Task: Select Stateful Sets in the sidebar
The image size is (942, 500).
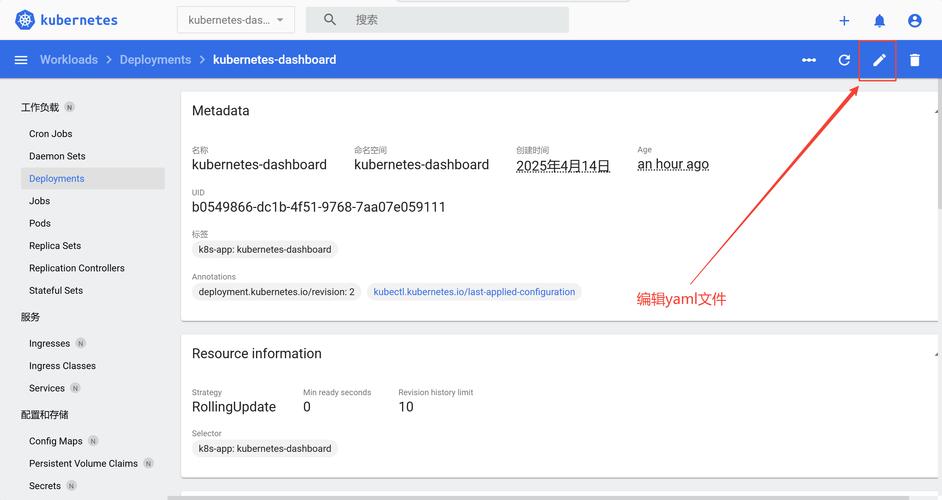Action: point(56,291)
